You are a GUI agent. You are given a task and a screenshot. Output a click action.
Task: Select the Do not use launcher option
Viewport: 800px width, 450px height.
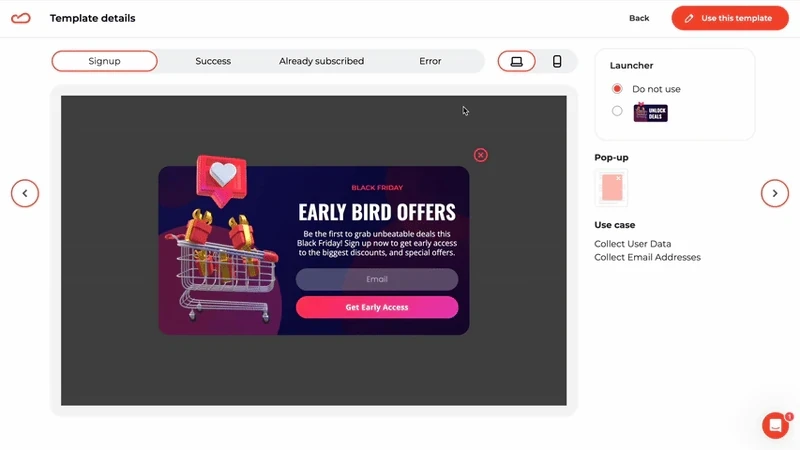tap(617, 89)
